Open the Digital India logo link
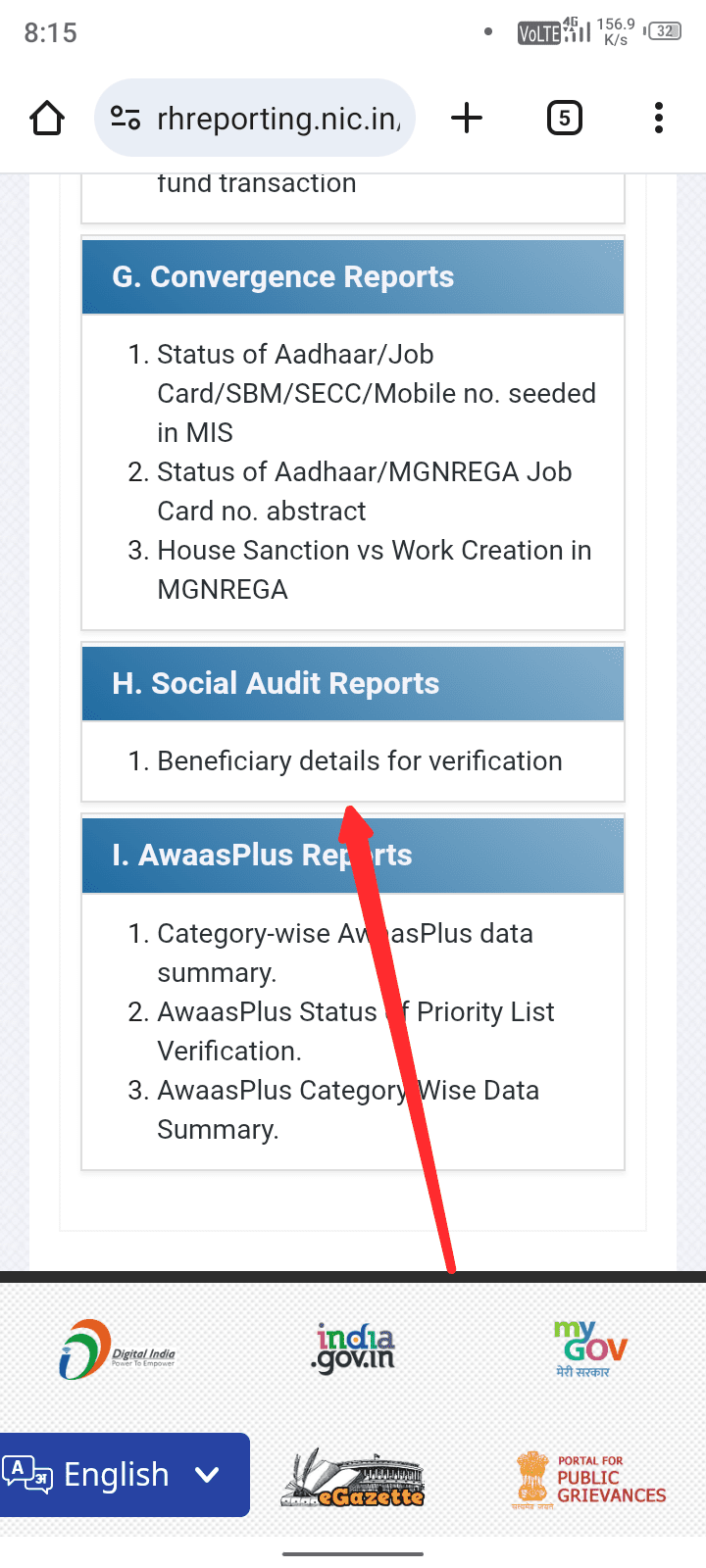 point(117,1349)
